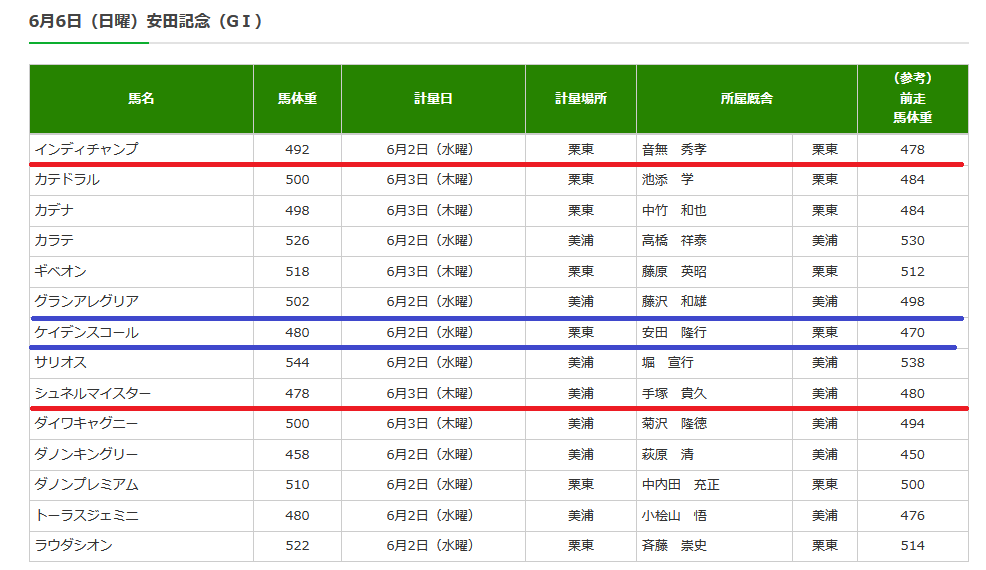The width and height of the screenshot is (986, 570).
Task: Click weight 544 in サリオス row
Action: pyautogui.click(x=297, y=363)
